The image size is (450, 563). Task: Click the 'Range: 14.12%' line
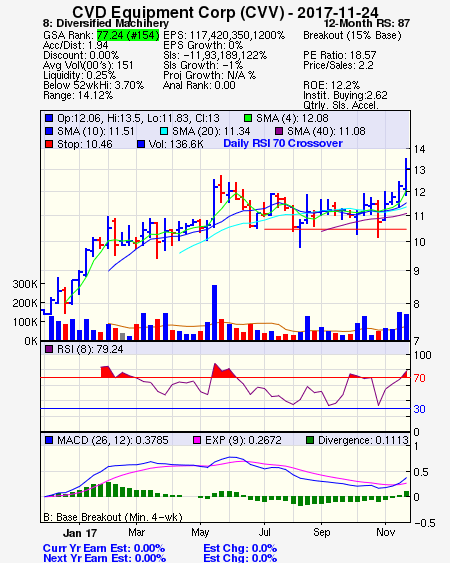click(x=78, y=96)
